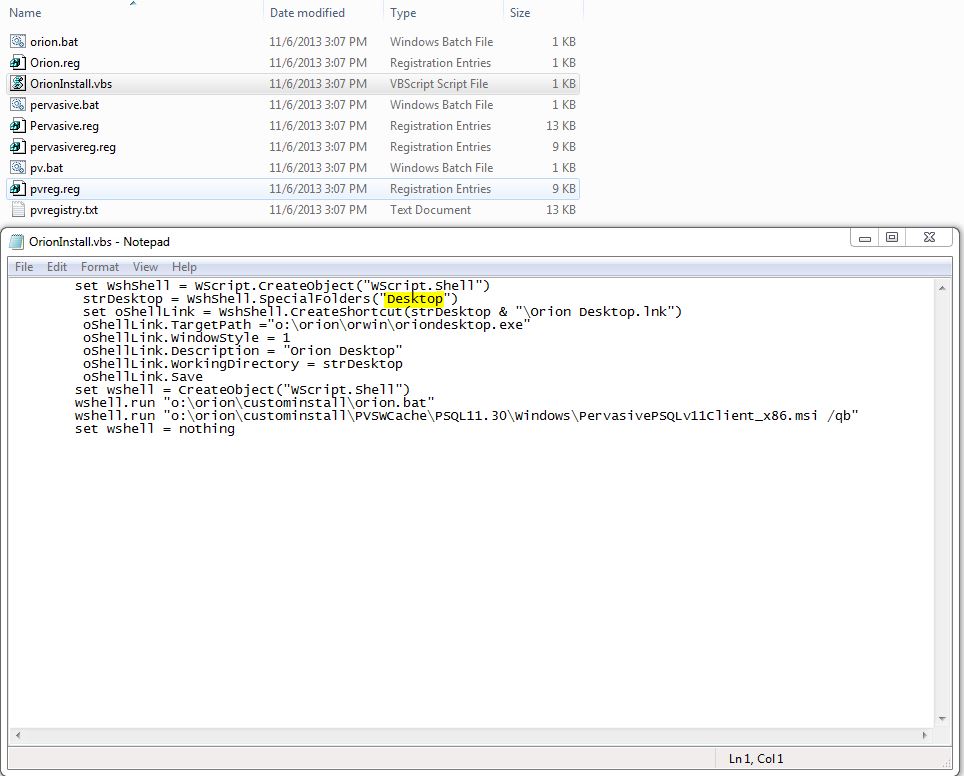The height and width of the screenshot is (776, 964).
Task: Click the Orion.reg registry file icon
Action: point(18,63)
